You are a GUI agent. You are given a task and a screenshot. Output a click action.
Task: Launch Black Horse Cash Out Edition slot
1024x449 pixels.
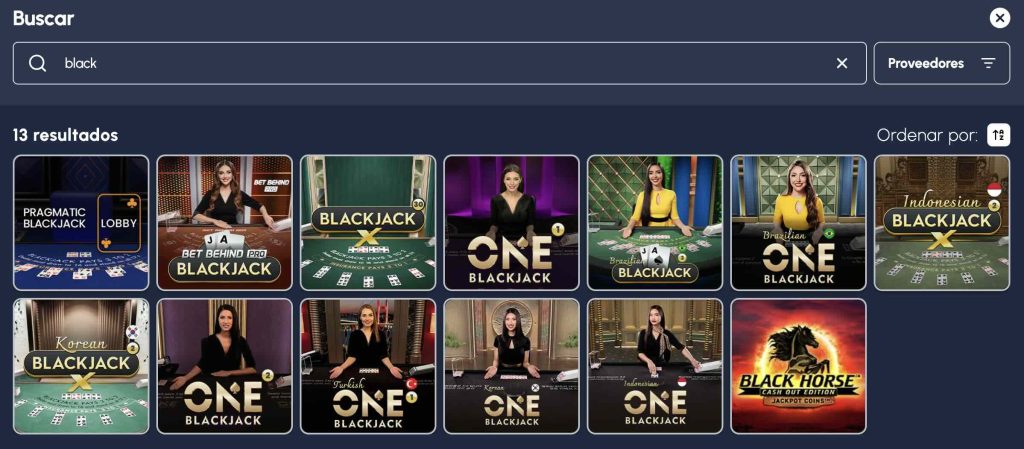pyautogui.click(x=799, y=366)
